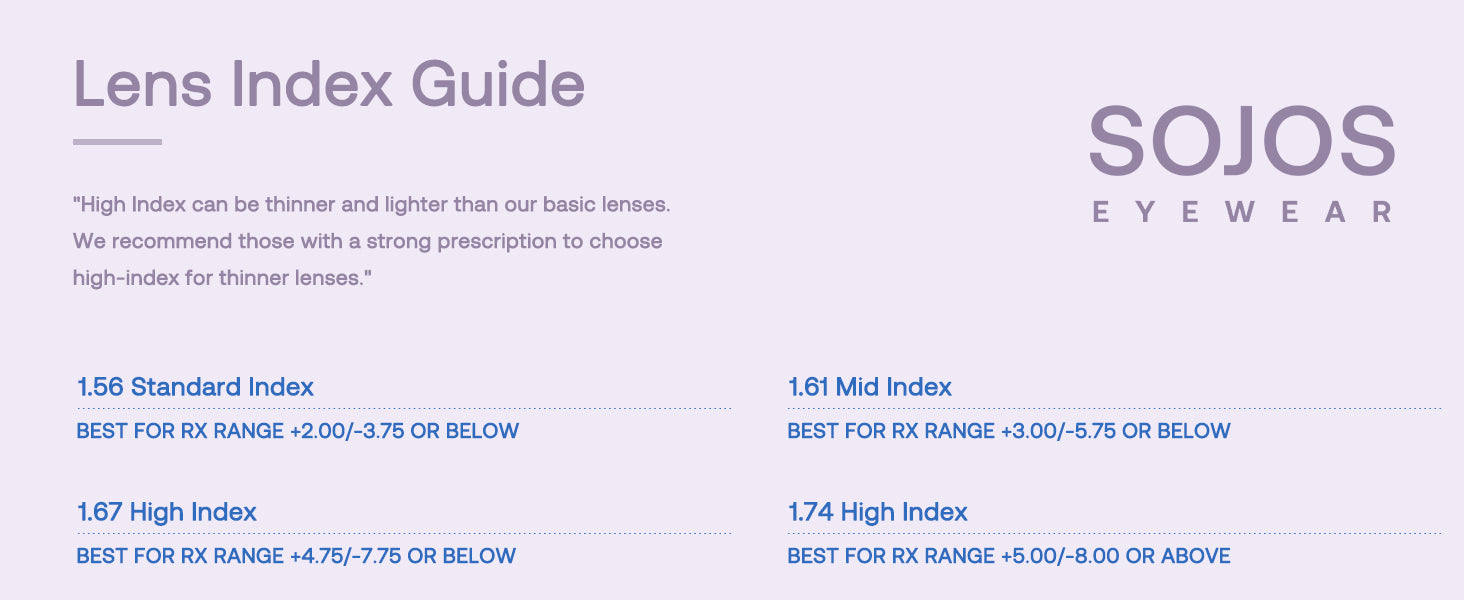Click the dotted divider under 1.56 Standard Index
Screen dimensions: 1464x600
(x=404, y=408)
